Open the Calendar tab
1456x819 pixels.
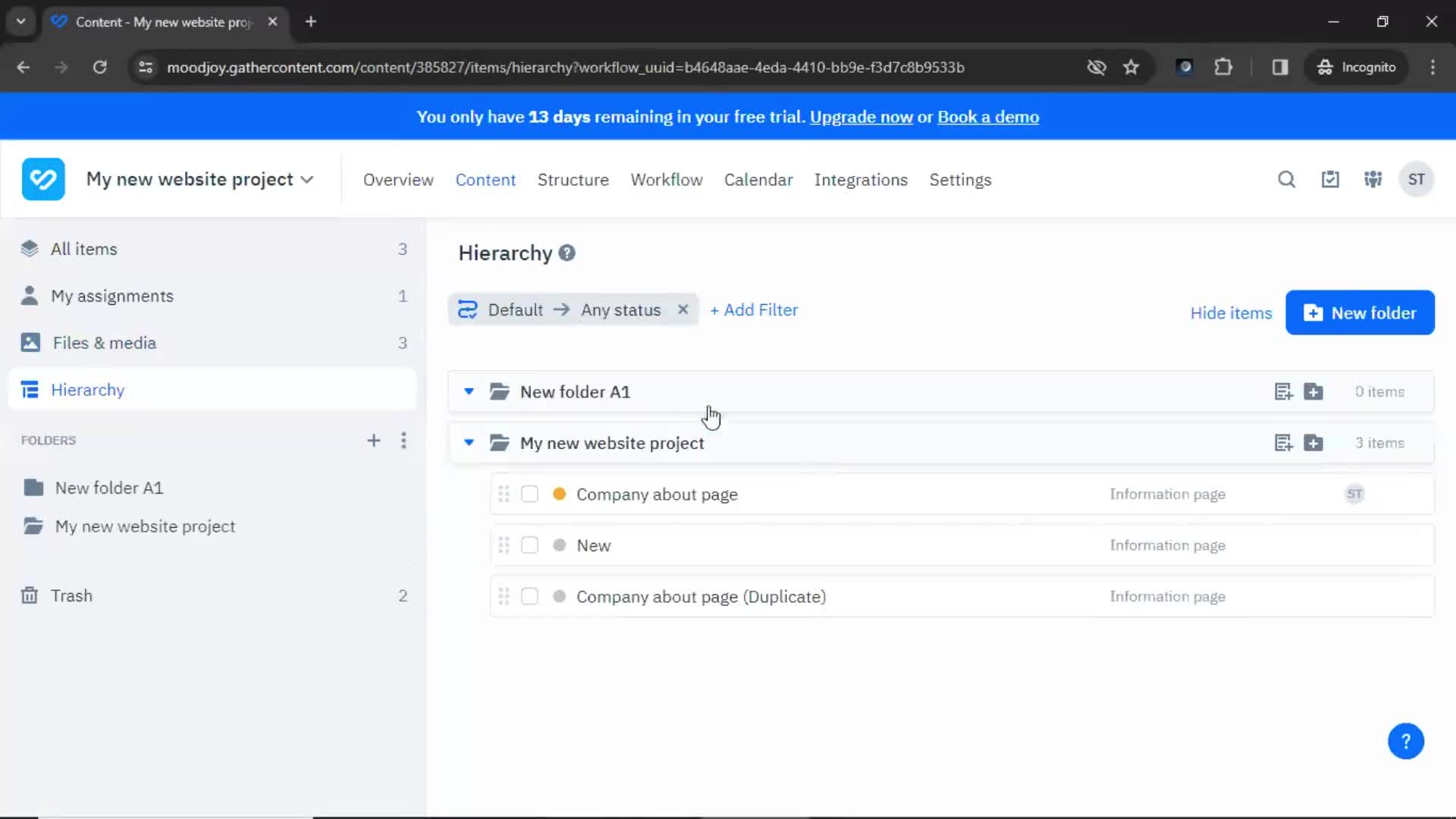(x=758, y=180)
